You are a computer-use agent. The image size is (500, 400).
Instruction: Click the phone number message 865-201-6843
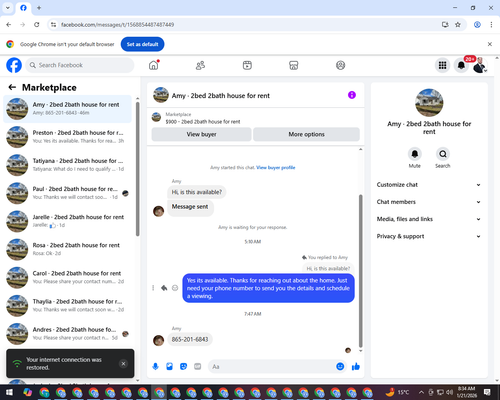click(x=190, y=339)
